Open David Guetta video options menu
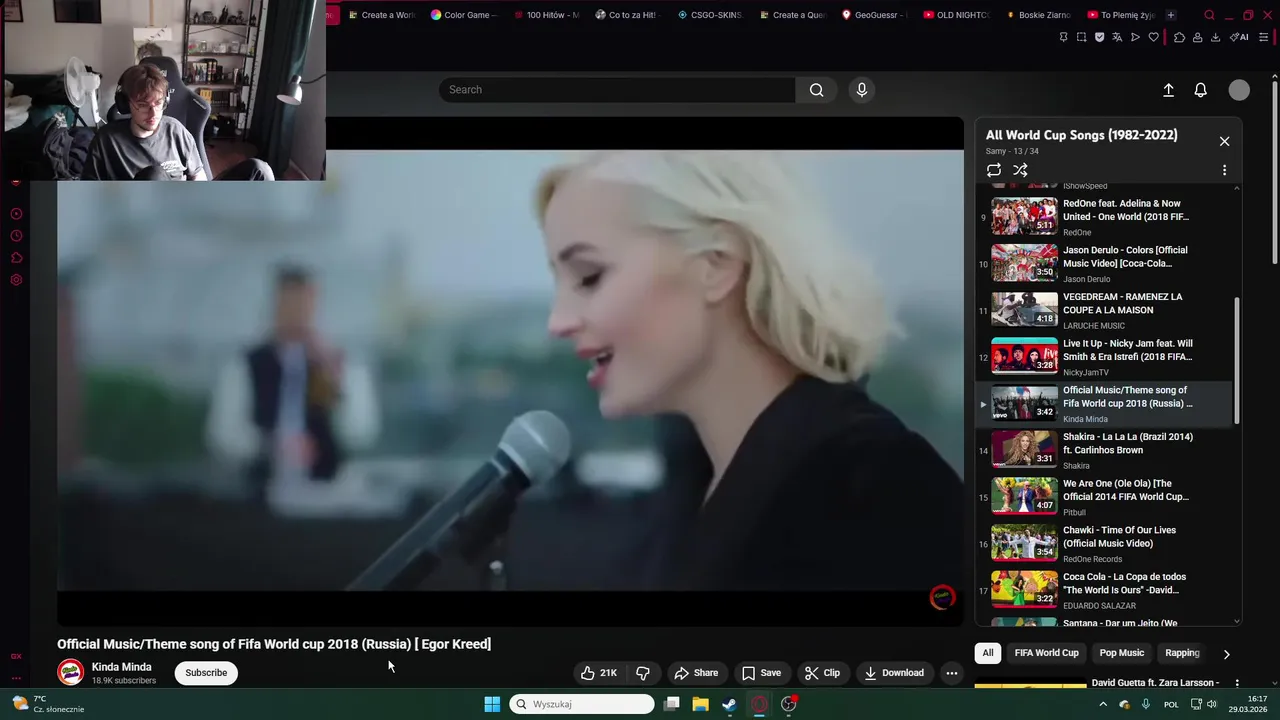The width and height of the screenshot is (1280, 720). 1237,684
